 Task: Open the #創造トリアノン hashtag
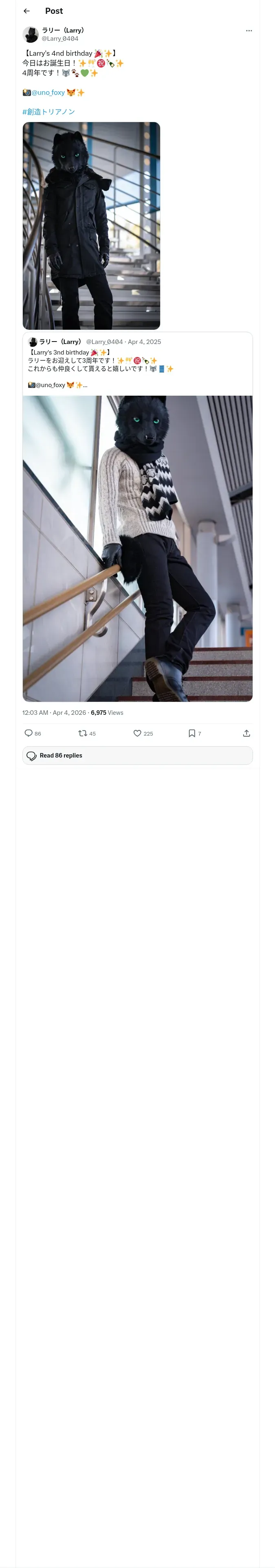tap(49, 112)
